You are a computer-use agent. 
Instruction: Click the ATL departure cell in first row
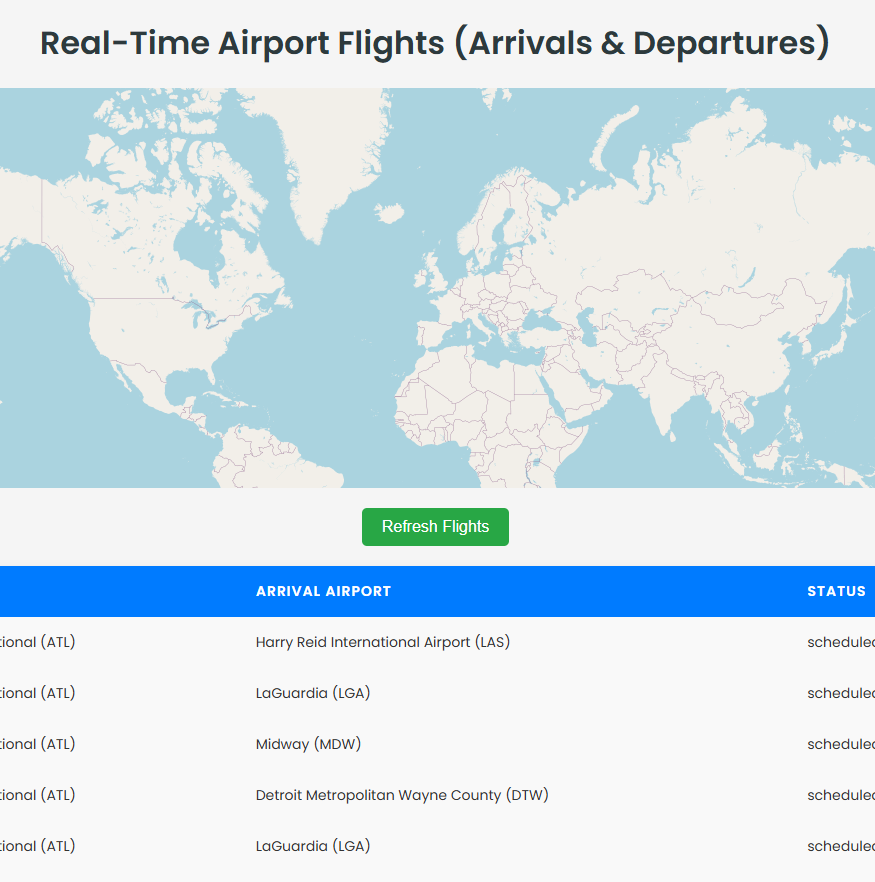(x=38, y=642)
